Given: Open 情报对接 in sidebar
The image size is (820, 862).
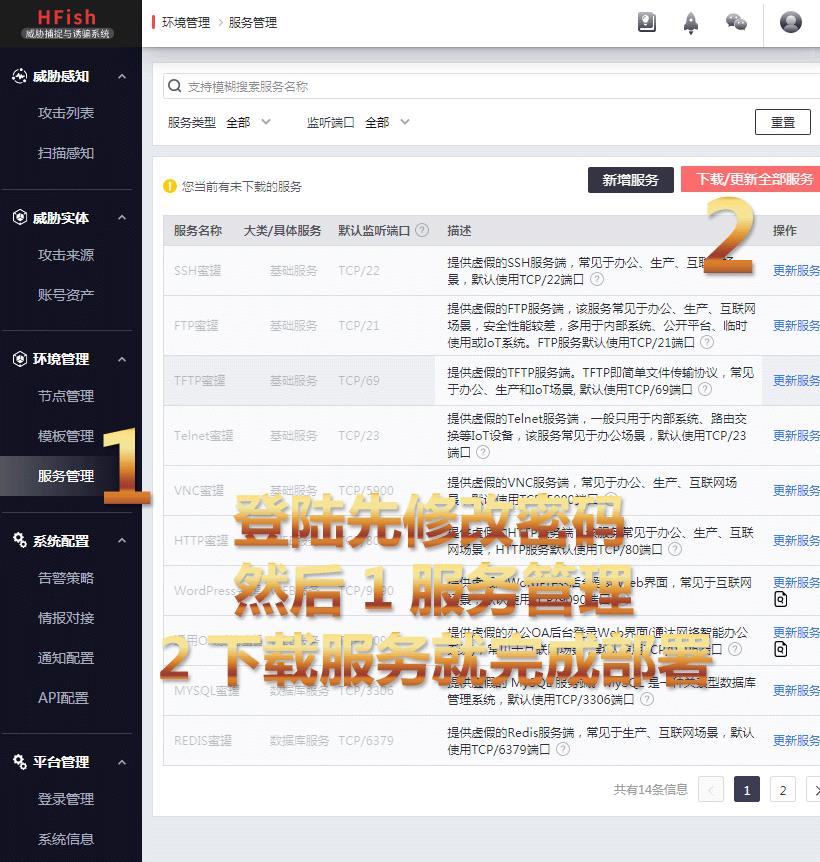Looking at the screenshot, I should [66, 618].
